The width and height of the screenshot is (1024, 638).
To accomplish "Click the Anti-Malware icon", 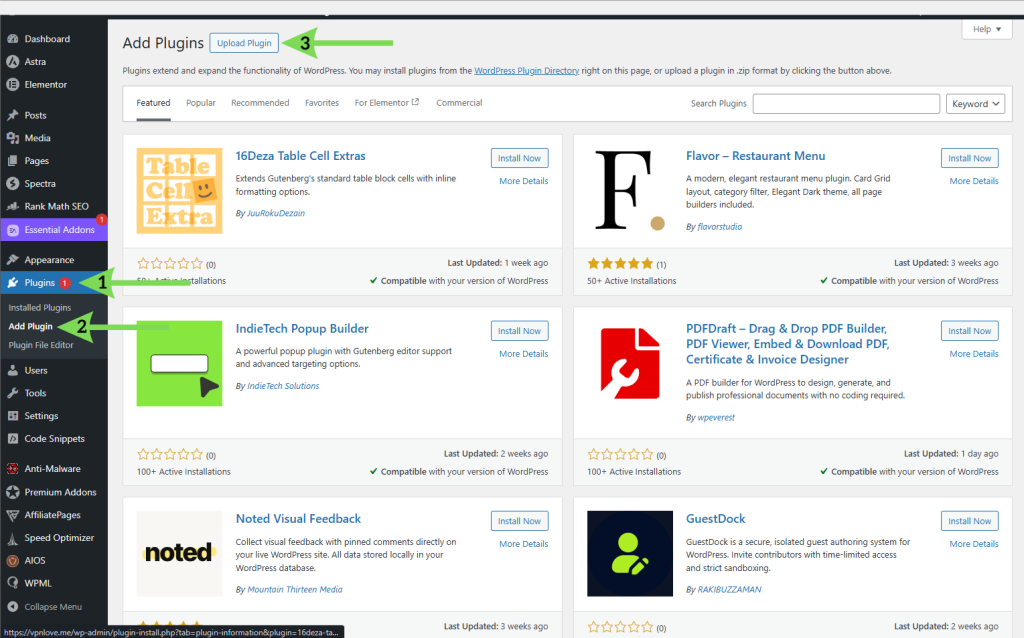I will pos(12,469).
